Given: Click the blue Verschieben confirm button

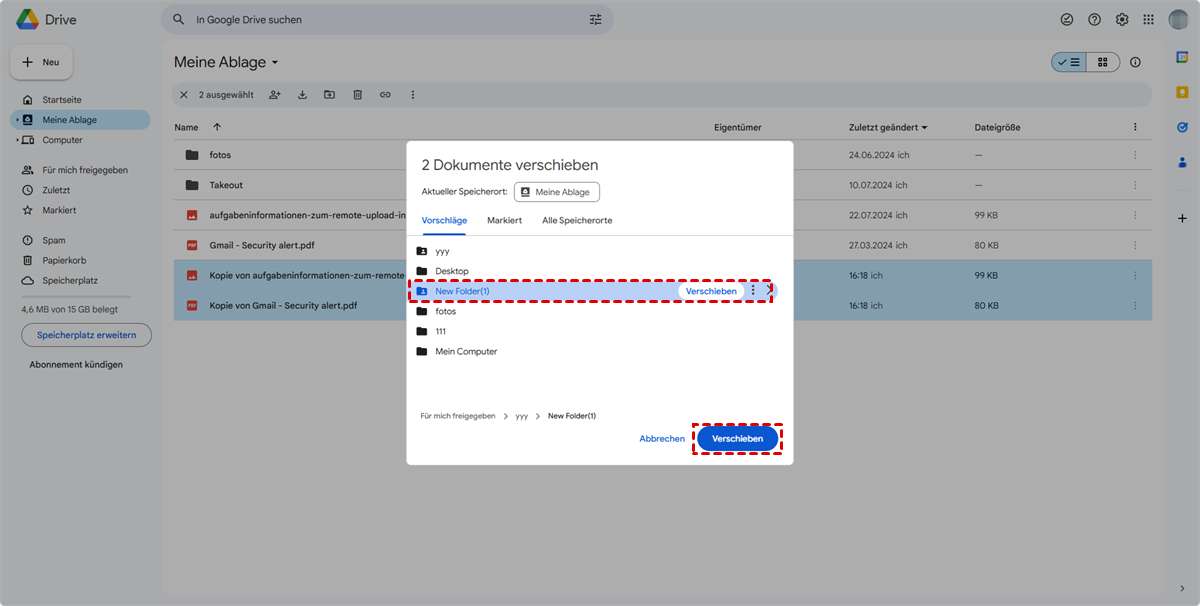Looking at the screenshot, I should coord(737,439).
